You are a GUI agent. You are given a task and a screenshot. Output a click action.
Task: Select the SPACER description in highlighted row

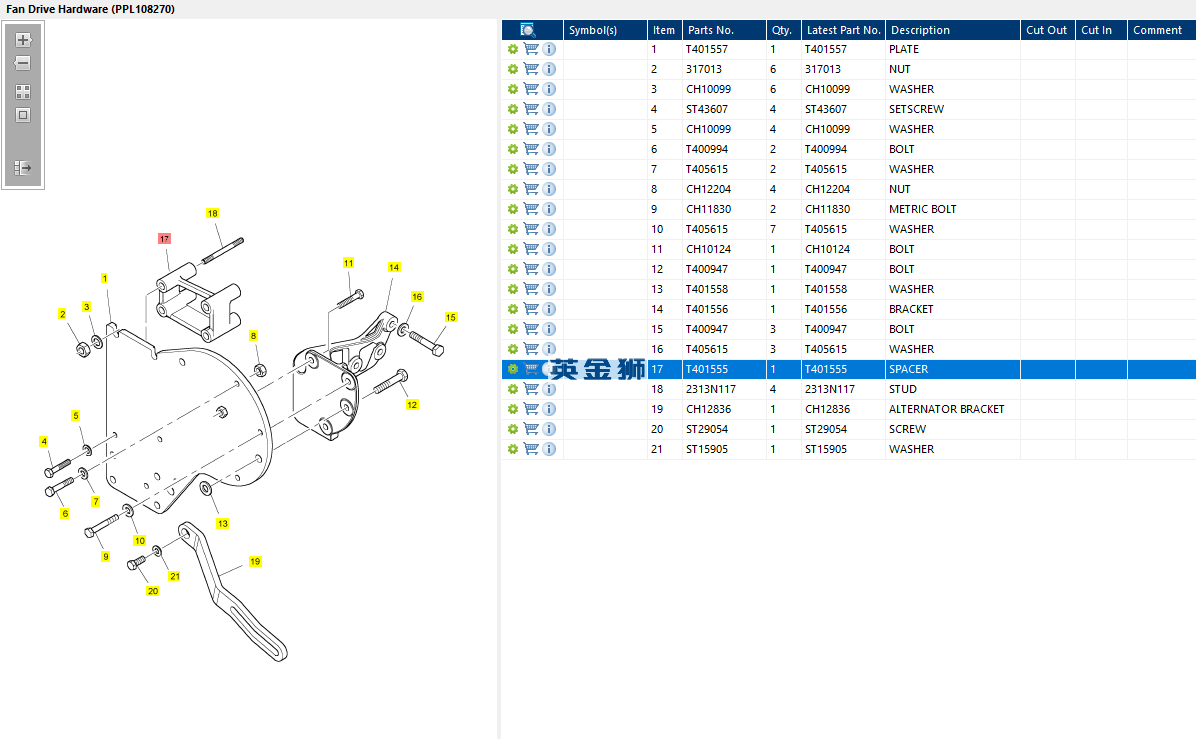tap(908, 369)
